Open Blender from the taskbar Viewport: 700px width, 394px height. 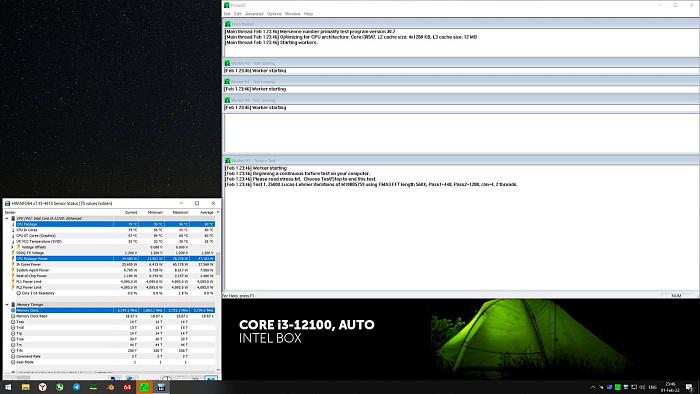click(110, 387)
